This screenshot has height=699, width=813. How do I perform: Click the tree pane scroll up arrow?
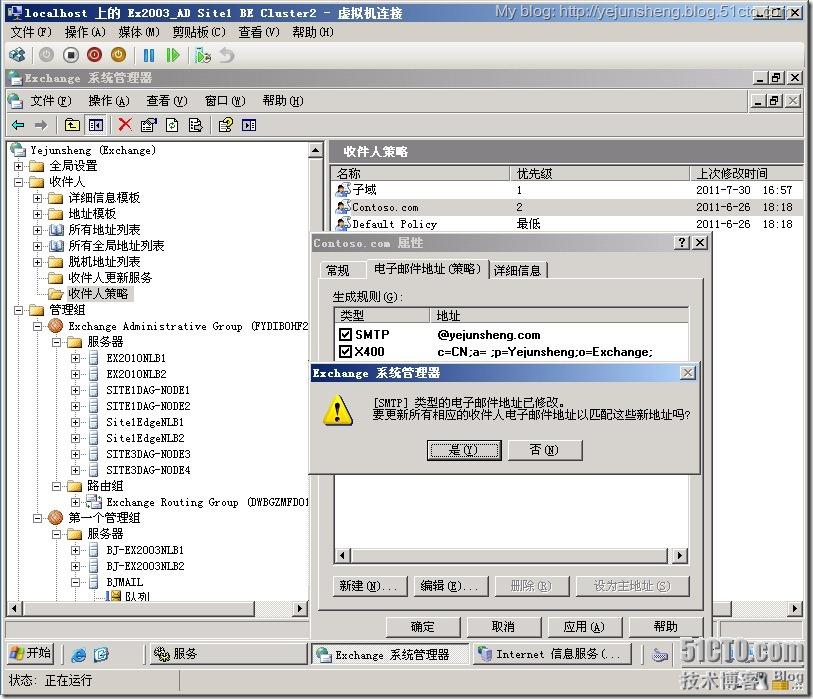tap(315, 150)
